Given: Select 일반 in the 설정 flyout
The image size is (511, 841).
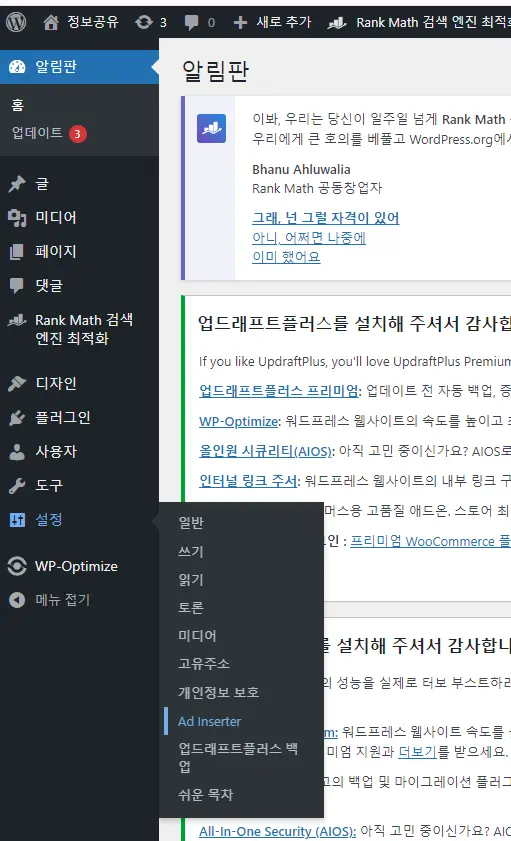Looking at the screenshot, I should [x=191, y=522].
